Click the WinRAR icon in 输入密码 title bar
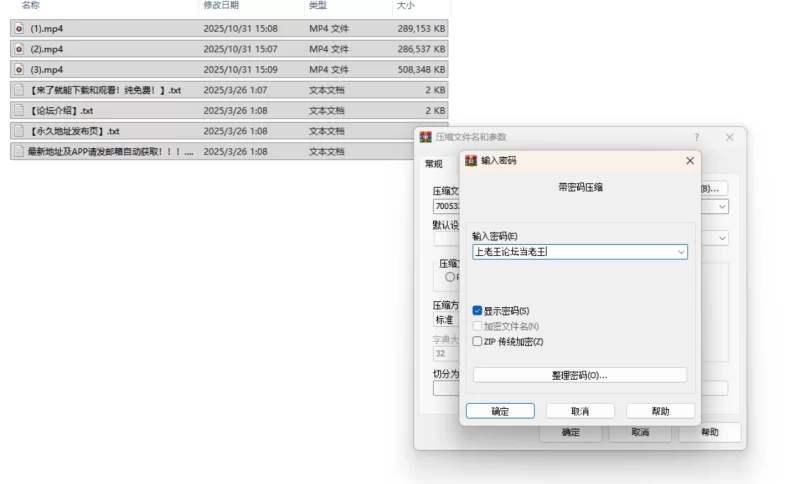The image size is (800, 484). 471,160
